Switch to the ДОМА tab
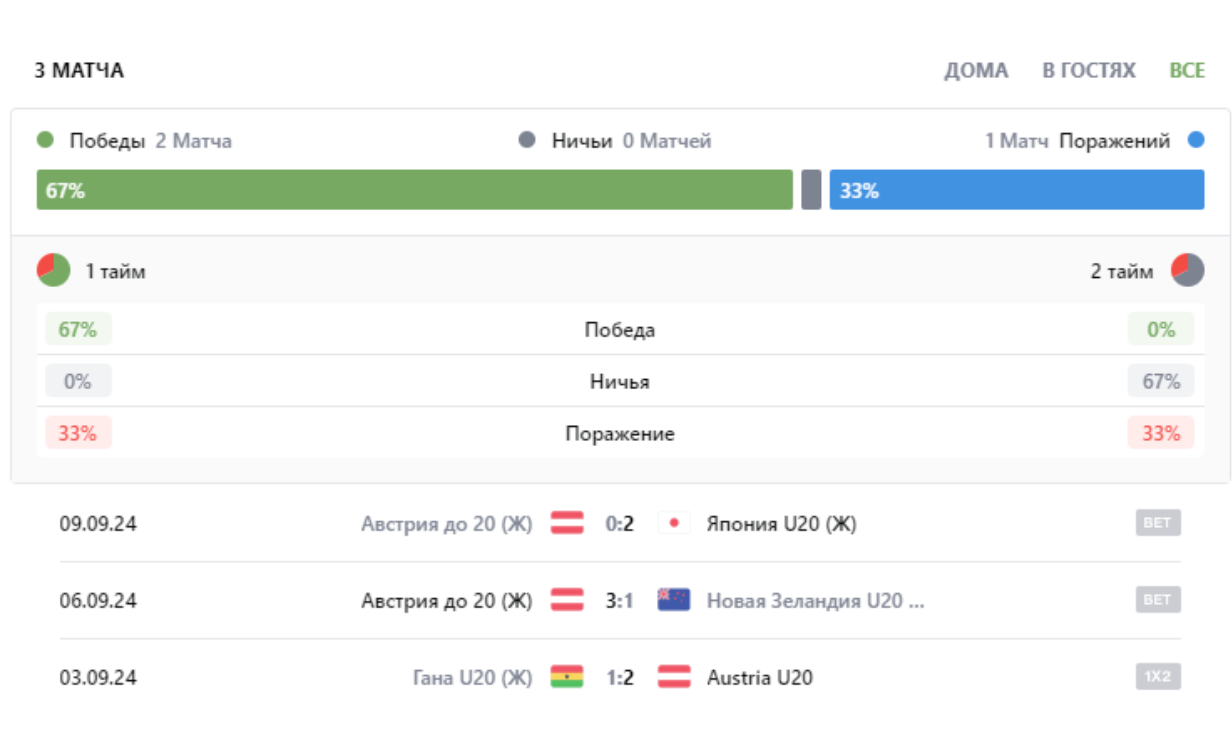Screen dimensions: 1232x748 click(977, 71)
